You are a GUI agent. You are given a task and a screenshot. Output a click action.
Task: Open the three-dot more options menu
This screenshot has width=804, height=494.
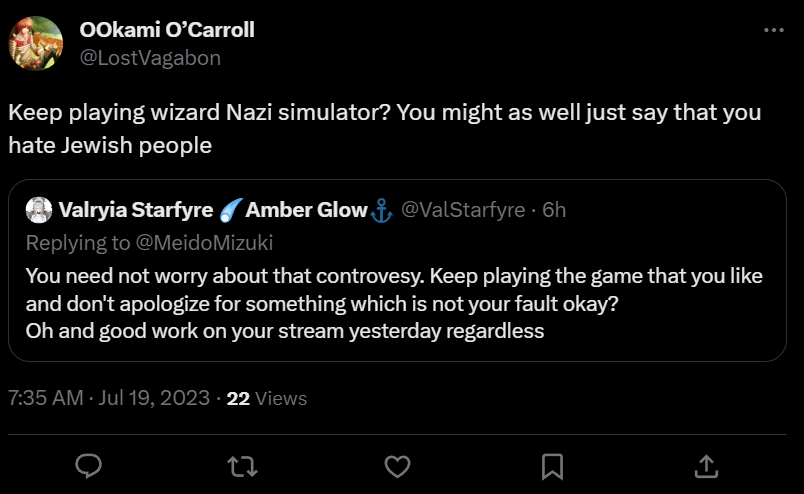point(773,31)
